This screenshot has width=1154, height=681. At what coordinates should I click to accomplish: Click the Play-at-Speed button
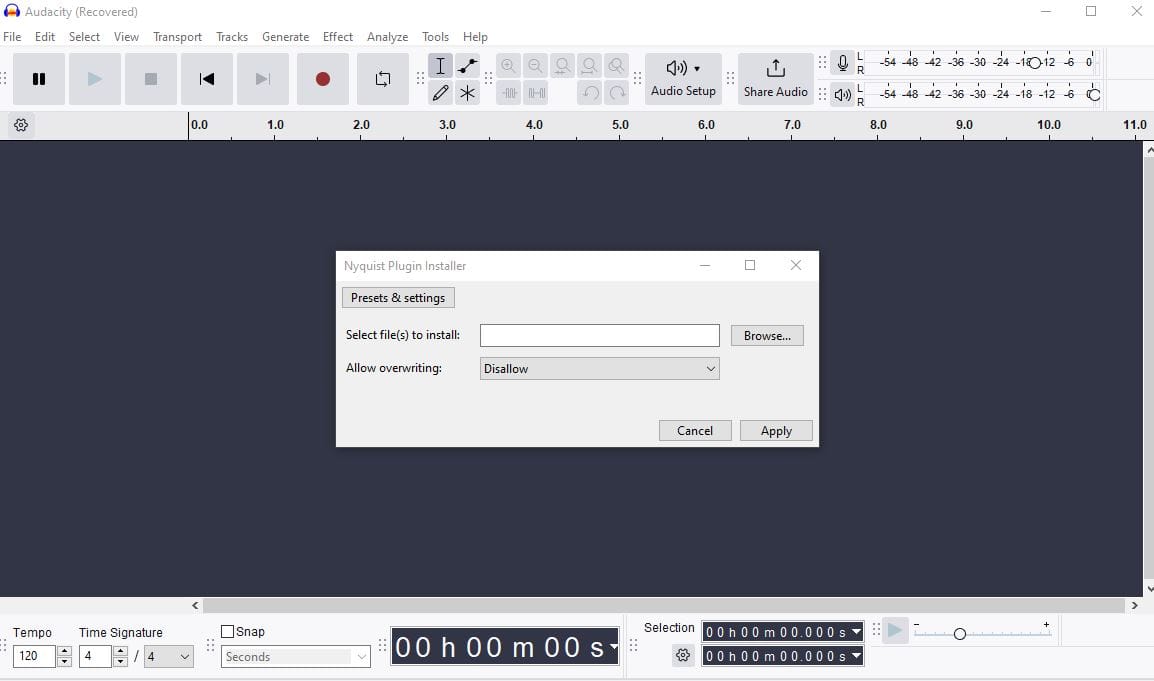895,631
